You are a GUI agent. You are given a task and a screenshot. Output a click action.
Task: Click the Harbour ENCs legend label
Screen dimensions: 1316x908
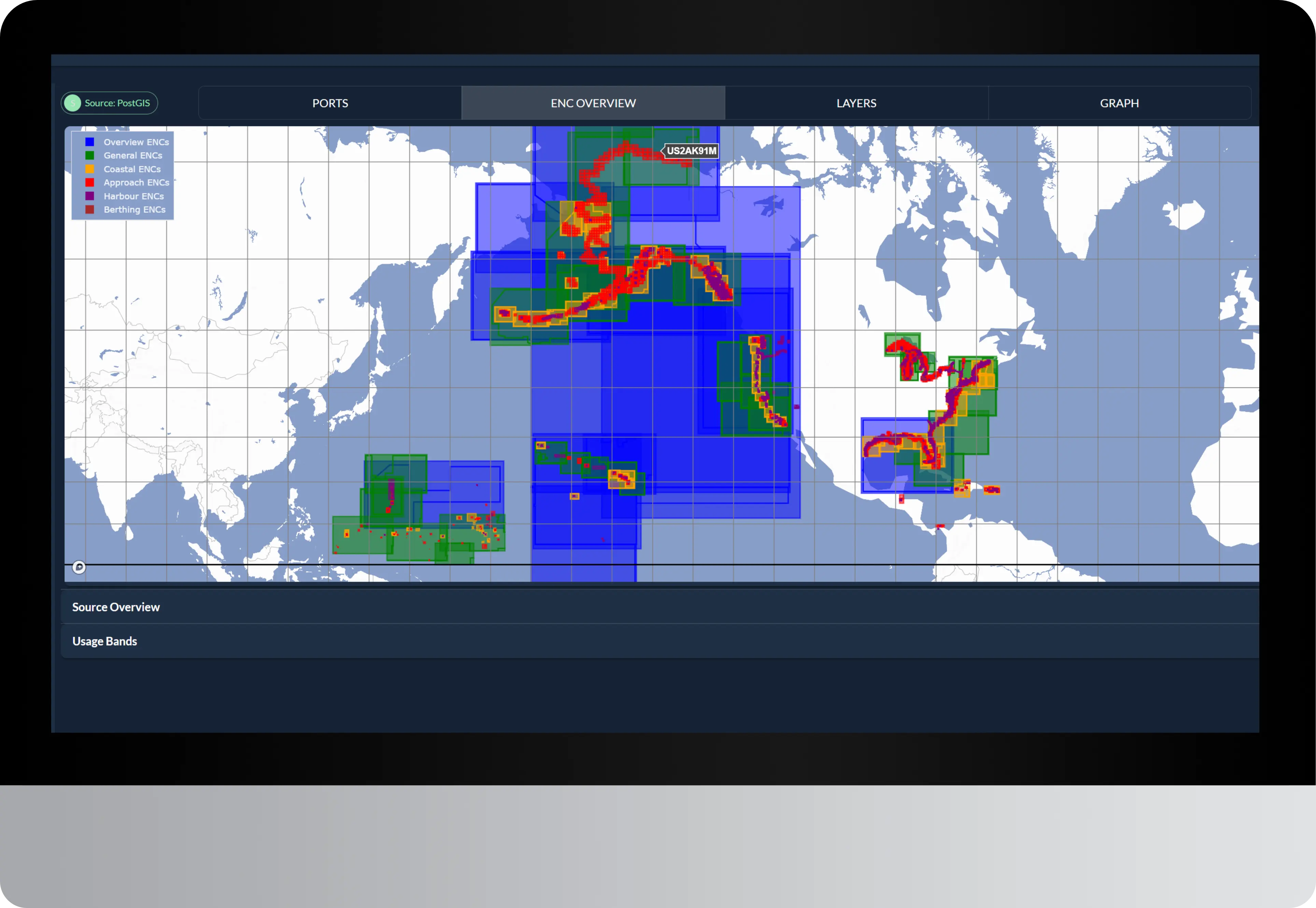pyautogui.click(x=134, y=196)
